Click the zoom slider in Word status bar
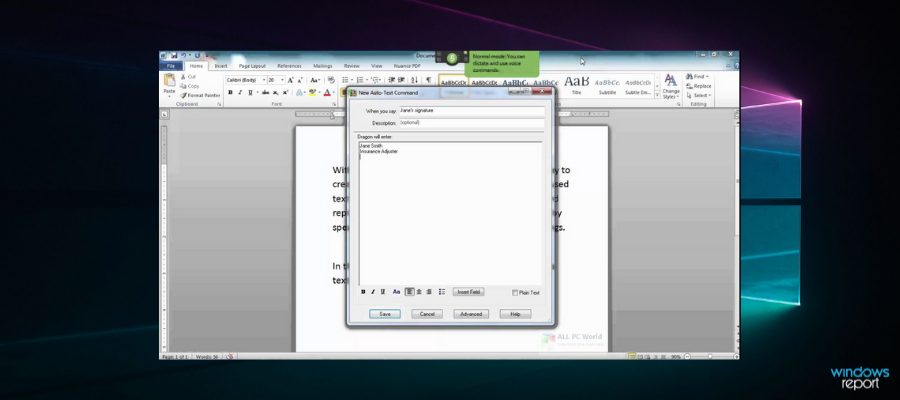The image size is (900, 400). coord(710,356)
